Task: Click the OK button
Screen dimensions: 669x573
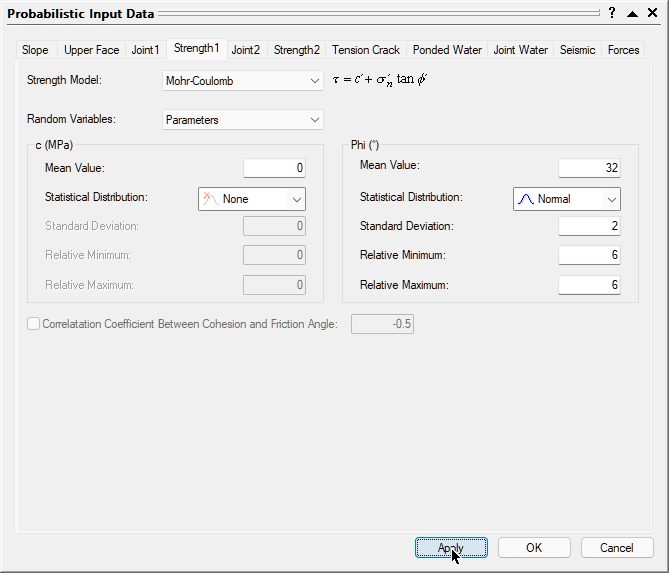Action: click(534, 547)
